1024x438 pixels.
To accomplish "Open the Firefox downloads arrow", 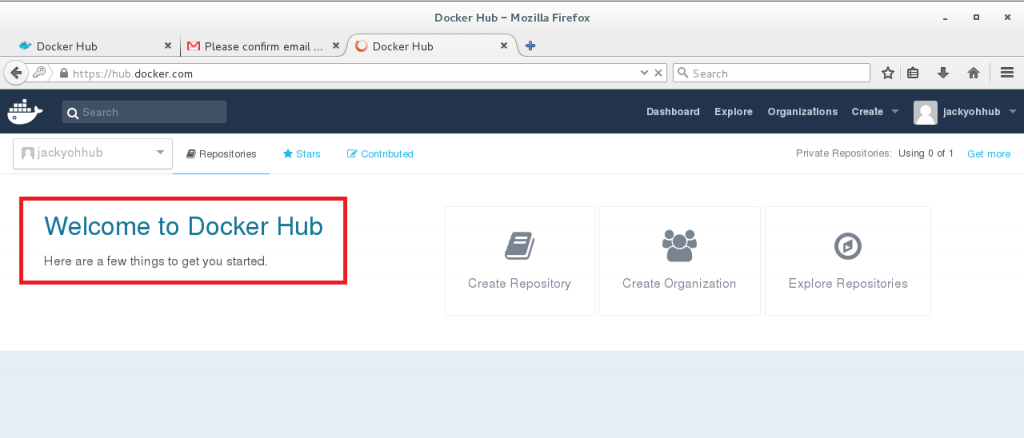I will coord(943,73).
